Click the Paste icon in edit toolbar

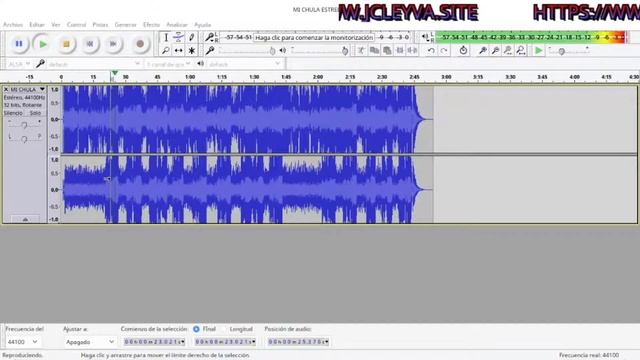click(x=387, y=51)
